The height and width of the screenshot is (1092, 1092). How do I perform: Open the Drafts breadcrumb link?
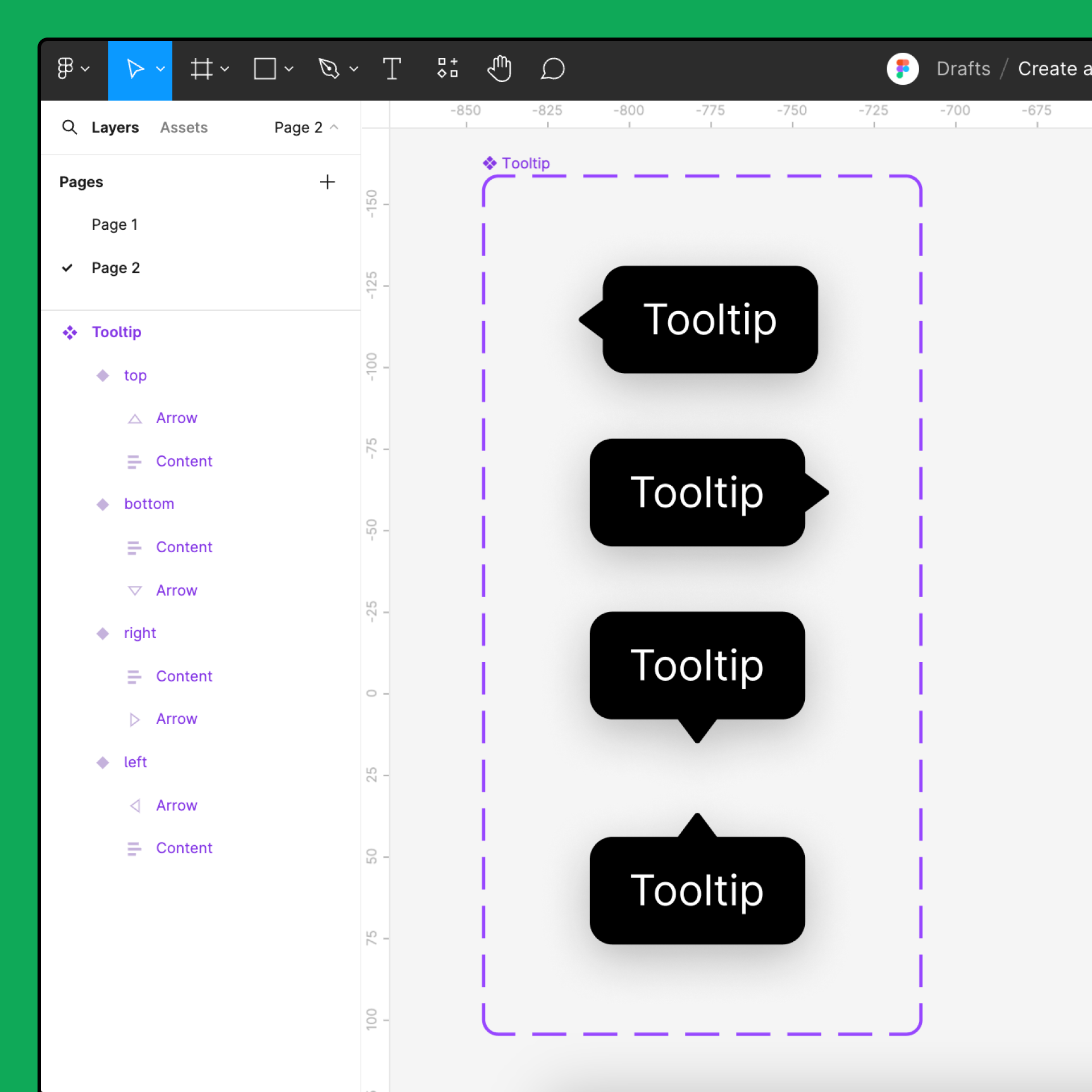click(x=963, y=69)
